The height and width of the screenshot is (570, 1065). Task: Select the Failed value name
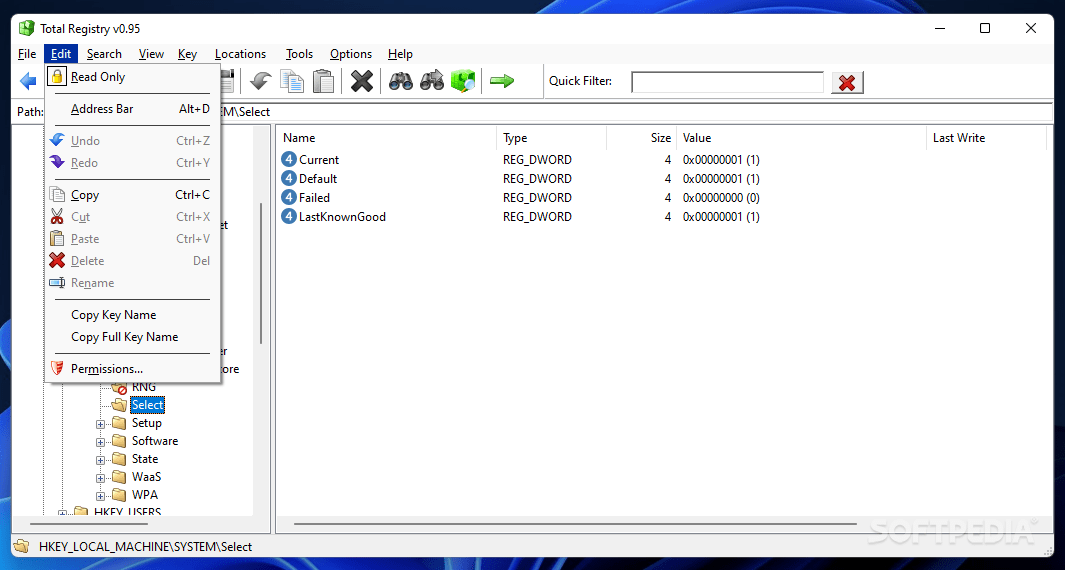point(314,198)
